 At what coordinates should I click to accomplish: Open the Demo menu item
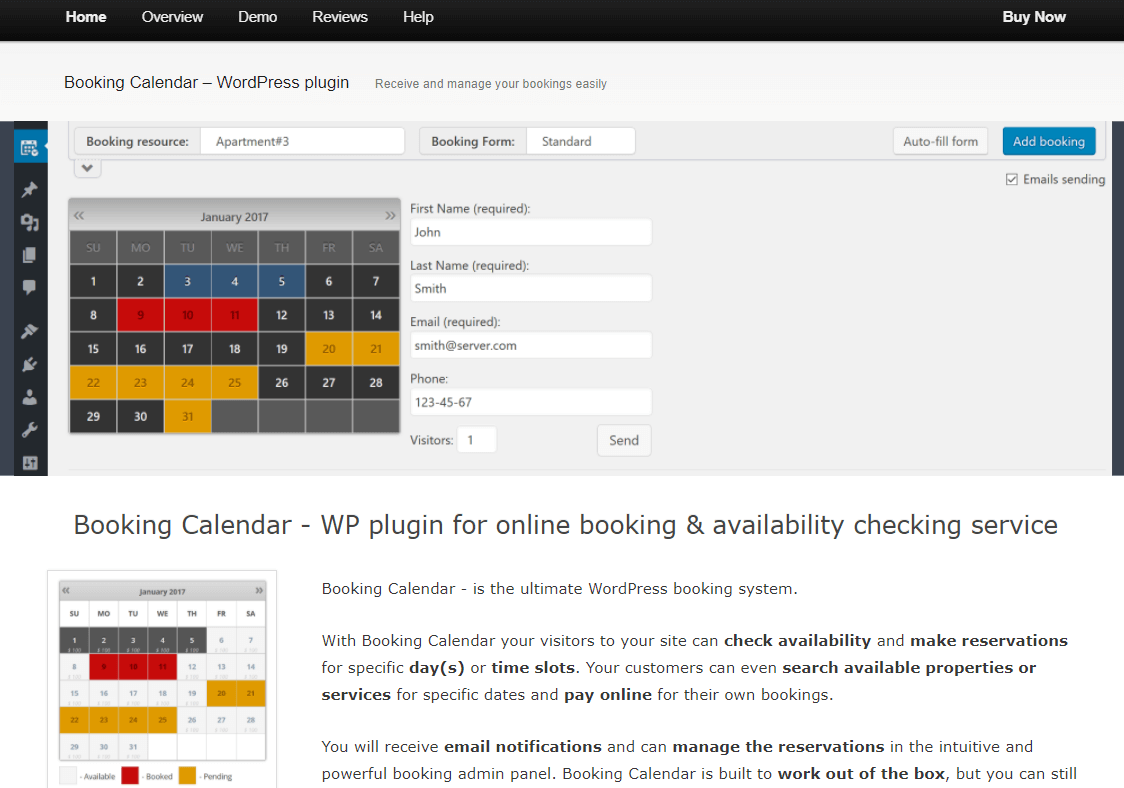[257, 17]
